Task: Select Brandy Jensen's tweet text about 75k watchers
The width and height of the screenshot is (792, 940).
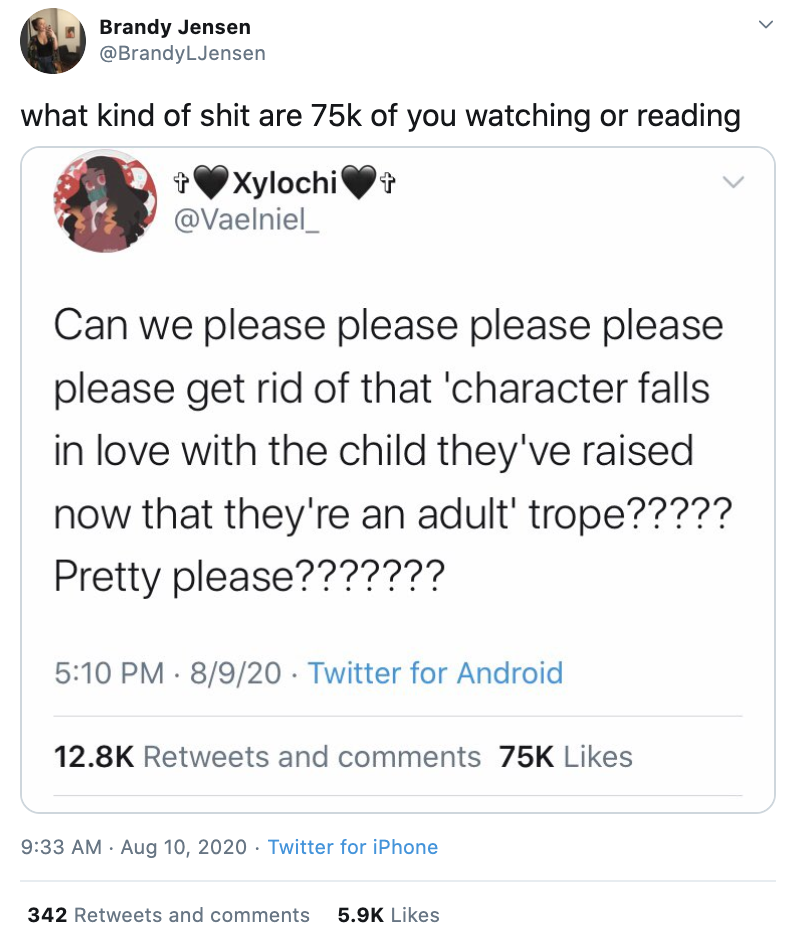Action: coord(380,115)
